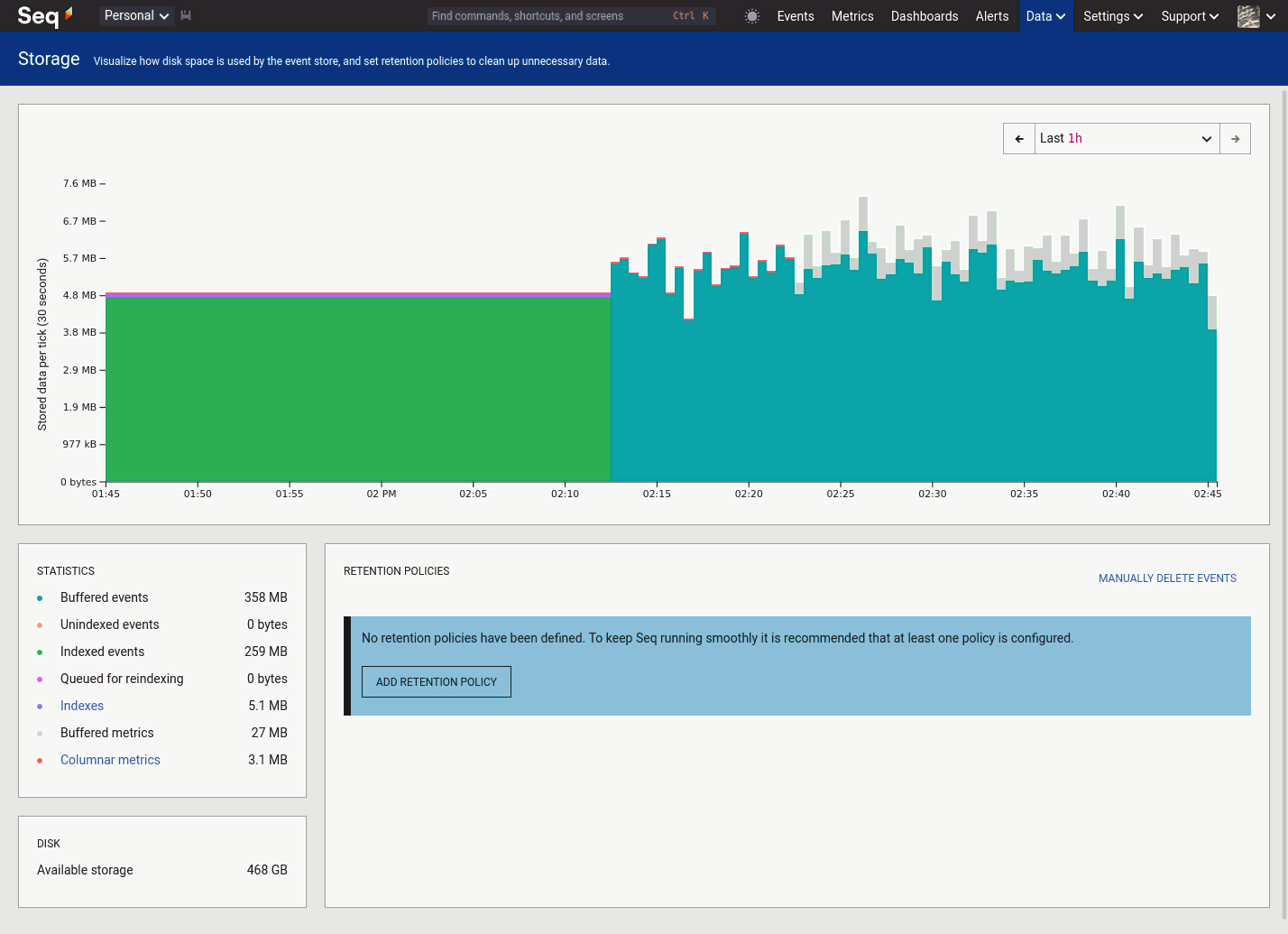Click the purple Indexes legend dot
This screenshot has width=1288, height=934.
(40, 707)
